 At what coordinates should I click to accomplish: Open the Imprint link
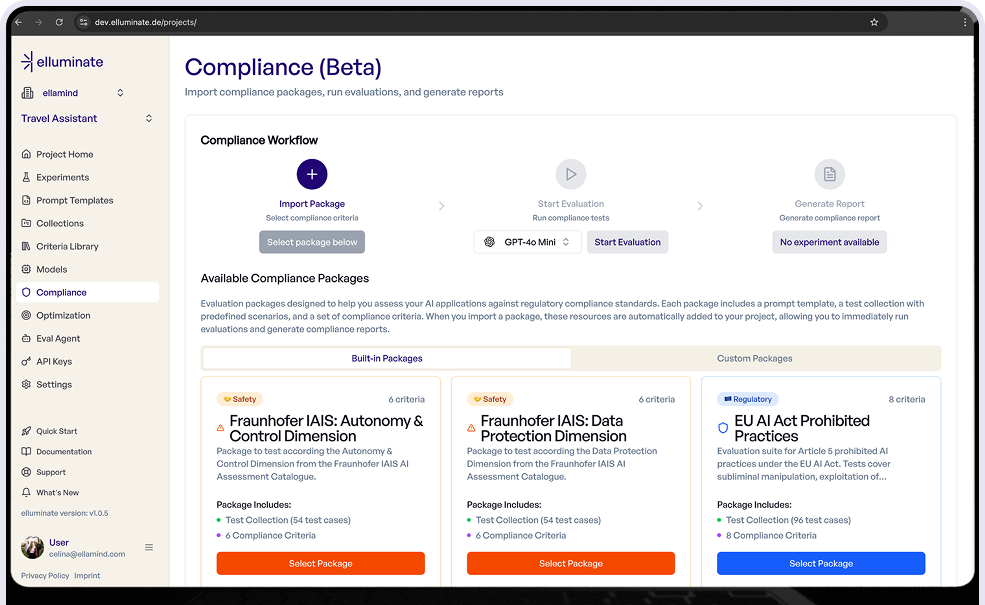coord(87,575)
